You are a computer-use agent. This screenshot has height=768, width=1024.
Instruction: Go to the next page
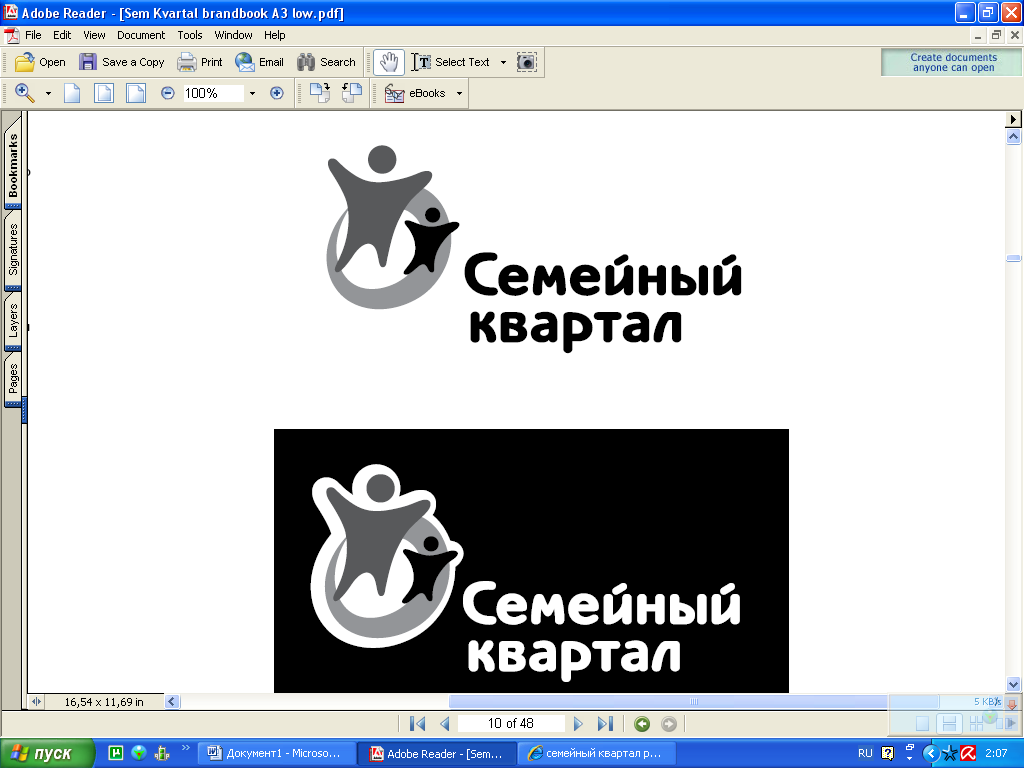[x=578, y=724]
